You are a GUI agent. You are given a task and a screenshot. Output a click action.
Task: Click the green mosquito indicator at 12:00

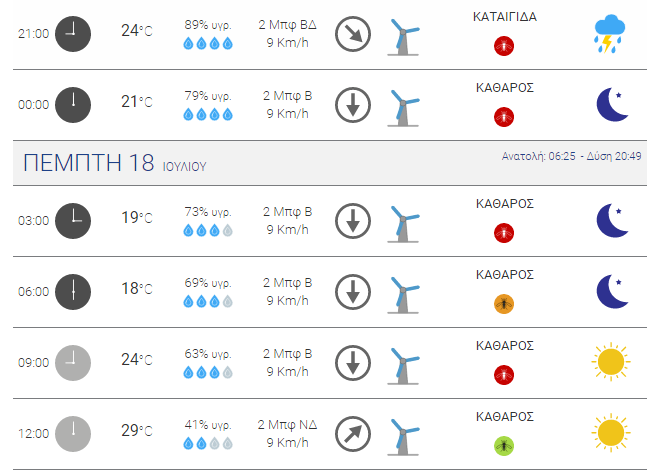(x=504, y=446)
